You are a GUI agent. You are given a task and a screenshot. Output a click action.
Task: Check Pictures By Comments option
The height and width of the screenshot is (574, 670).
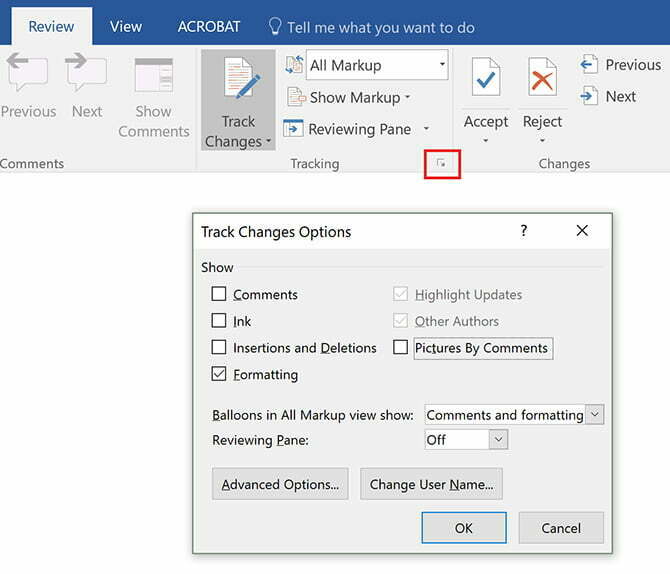[x=400, y=347]
